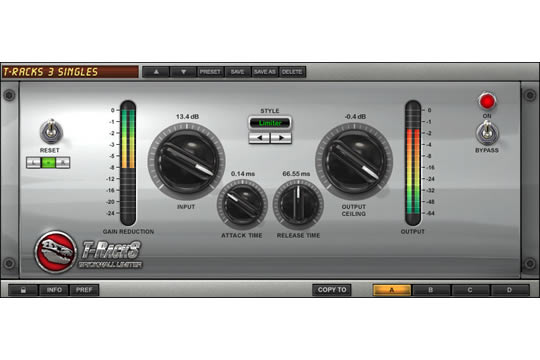Screen dimensions: 540x360
Task: Click the lock icon button
Action: [x=23, y=290]
